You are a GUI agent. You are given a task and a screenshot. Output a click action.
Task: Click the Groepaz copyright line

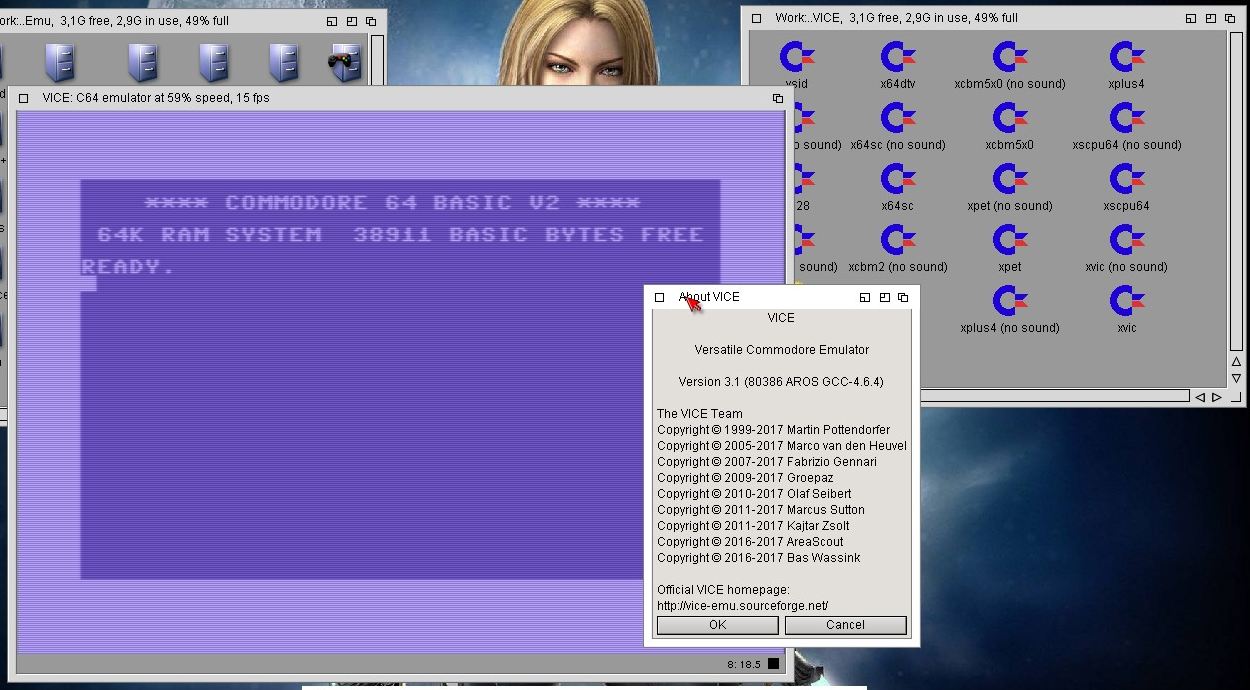pos(745,478)
